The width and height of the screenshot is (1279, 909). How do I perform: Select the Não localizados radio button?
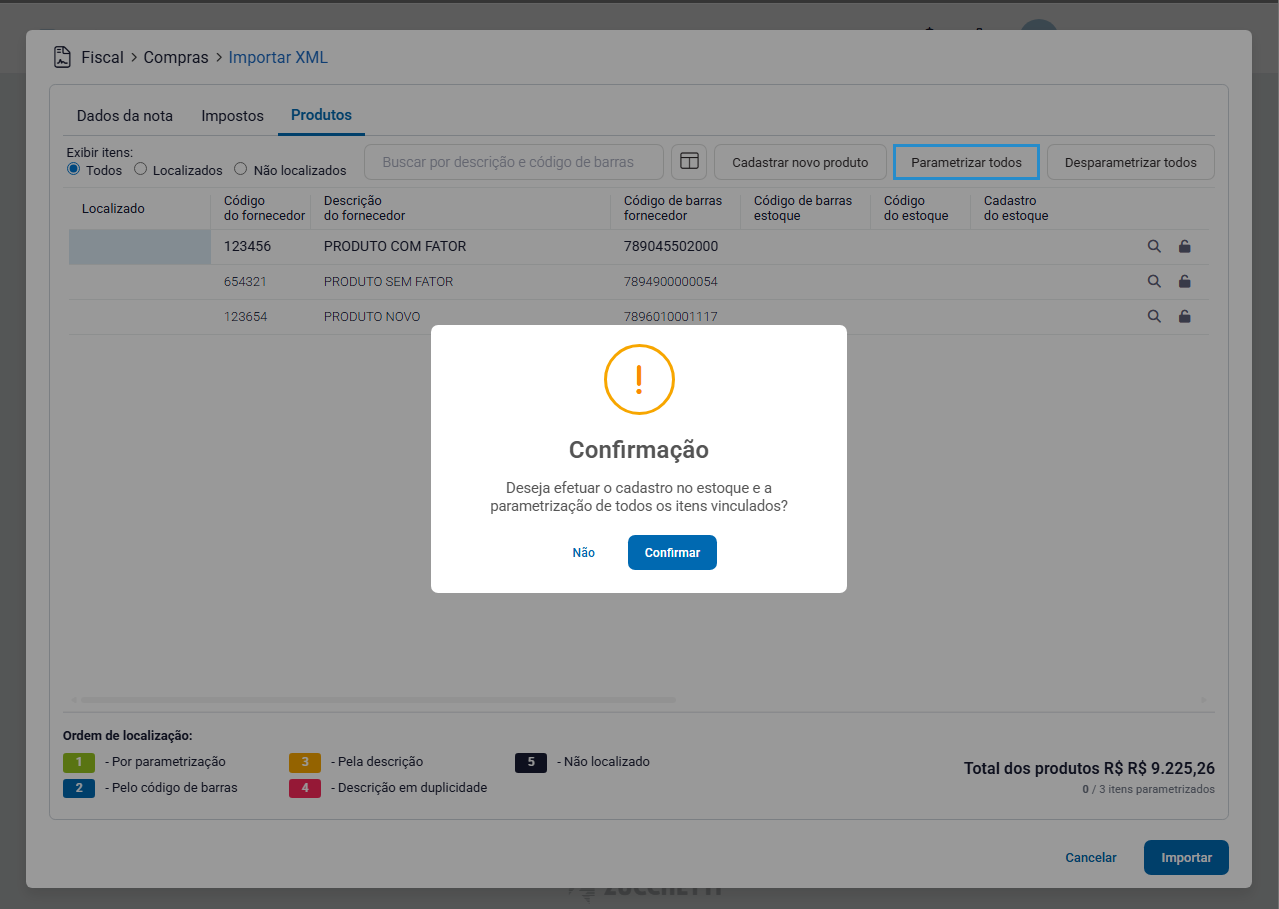(240, 169)
